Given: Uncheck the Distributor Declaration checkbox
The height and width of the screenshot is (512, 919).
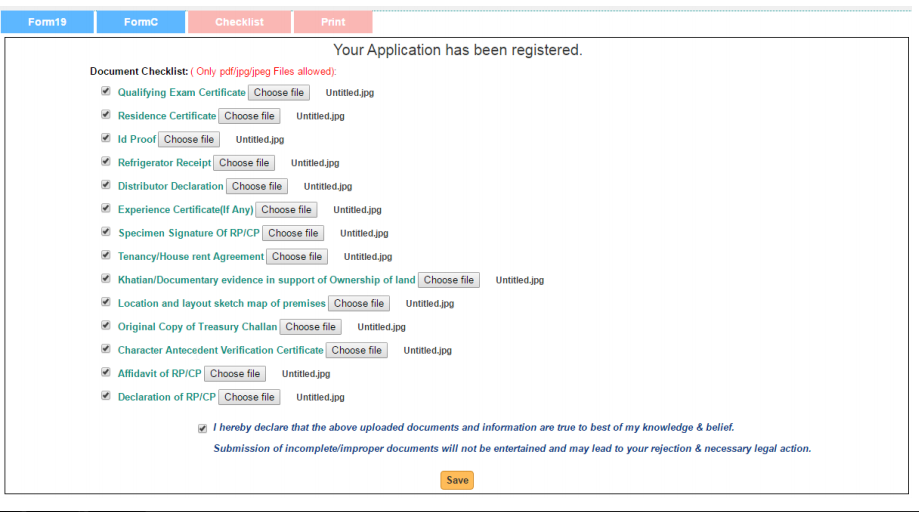Looking at the screenshot, I should 105,185.
